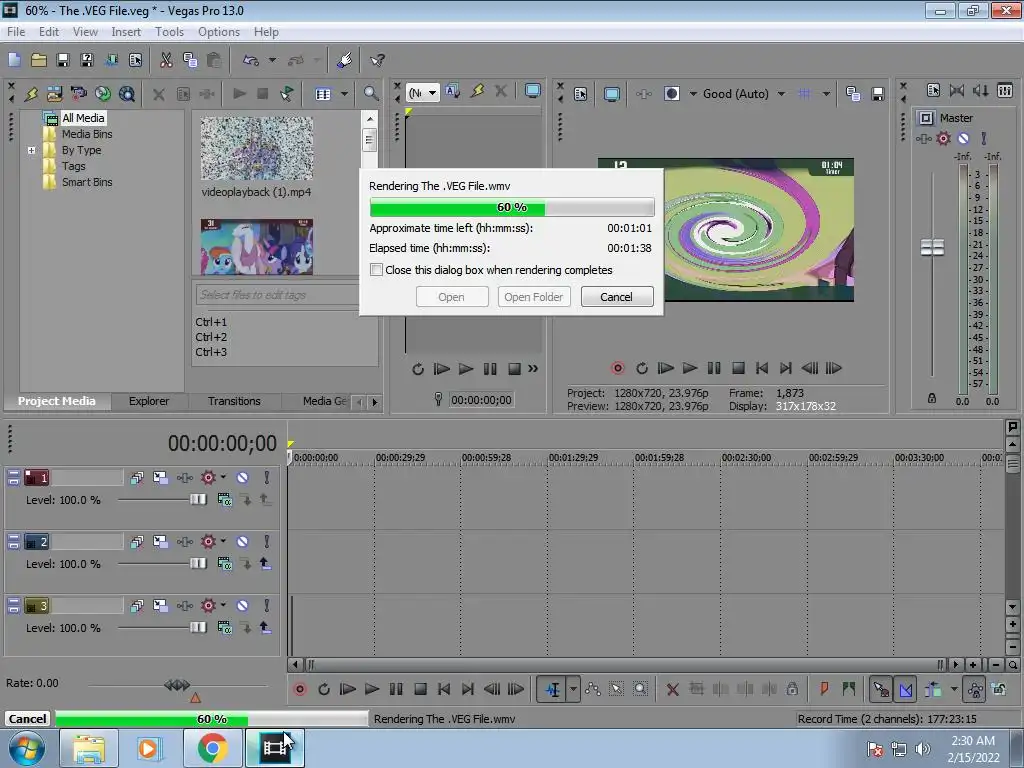The width and height of the screenshot is (1024, 768).
Task: Switch to the Transitions tab
Action: click(234, 401)
